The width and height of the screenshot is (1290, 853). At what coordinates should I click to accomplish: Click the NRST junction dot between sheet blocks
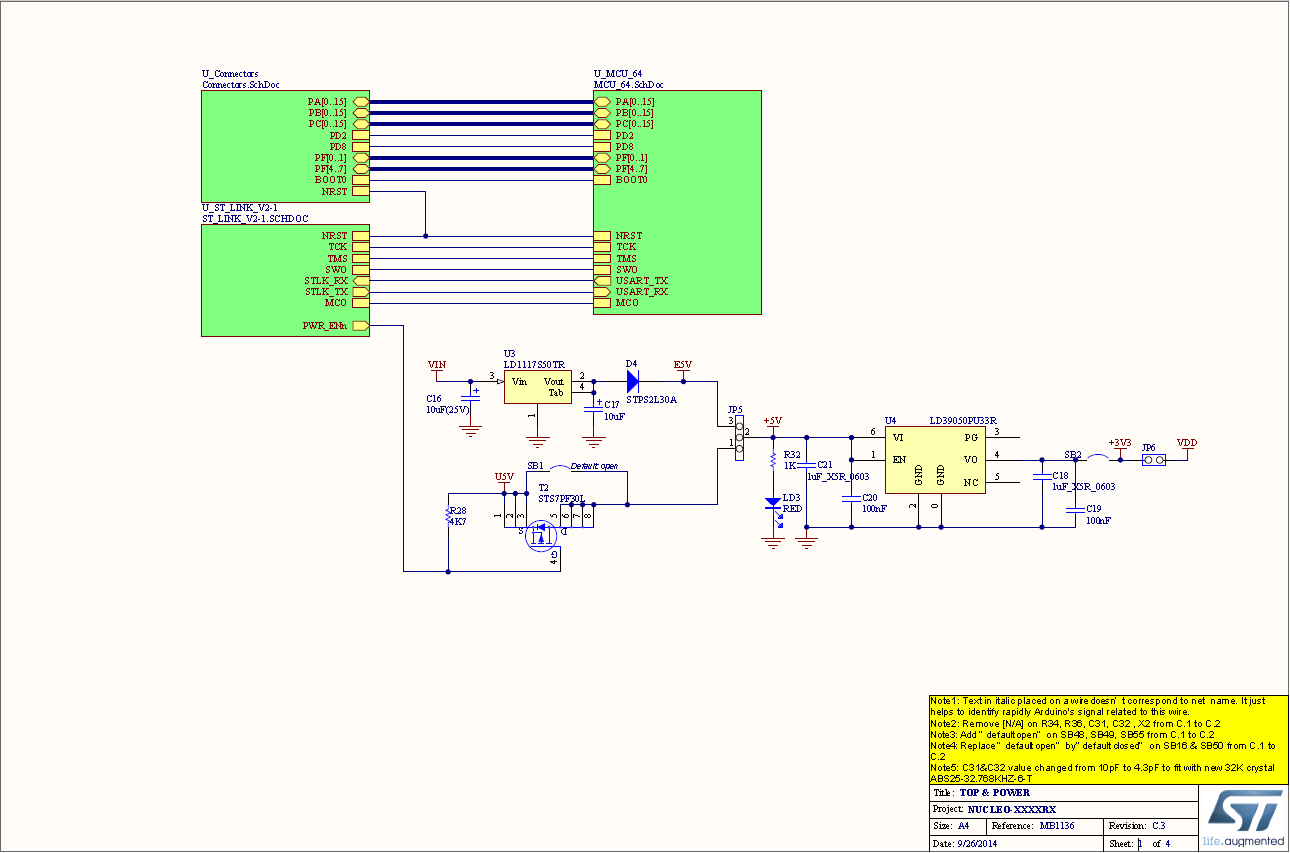426,236
